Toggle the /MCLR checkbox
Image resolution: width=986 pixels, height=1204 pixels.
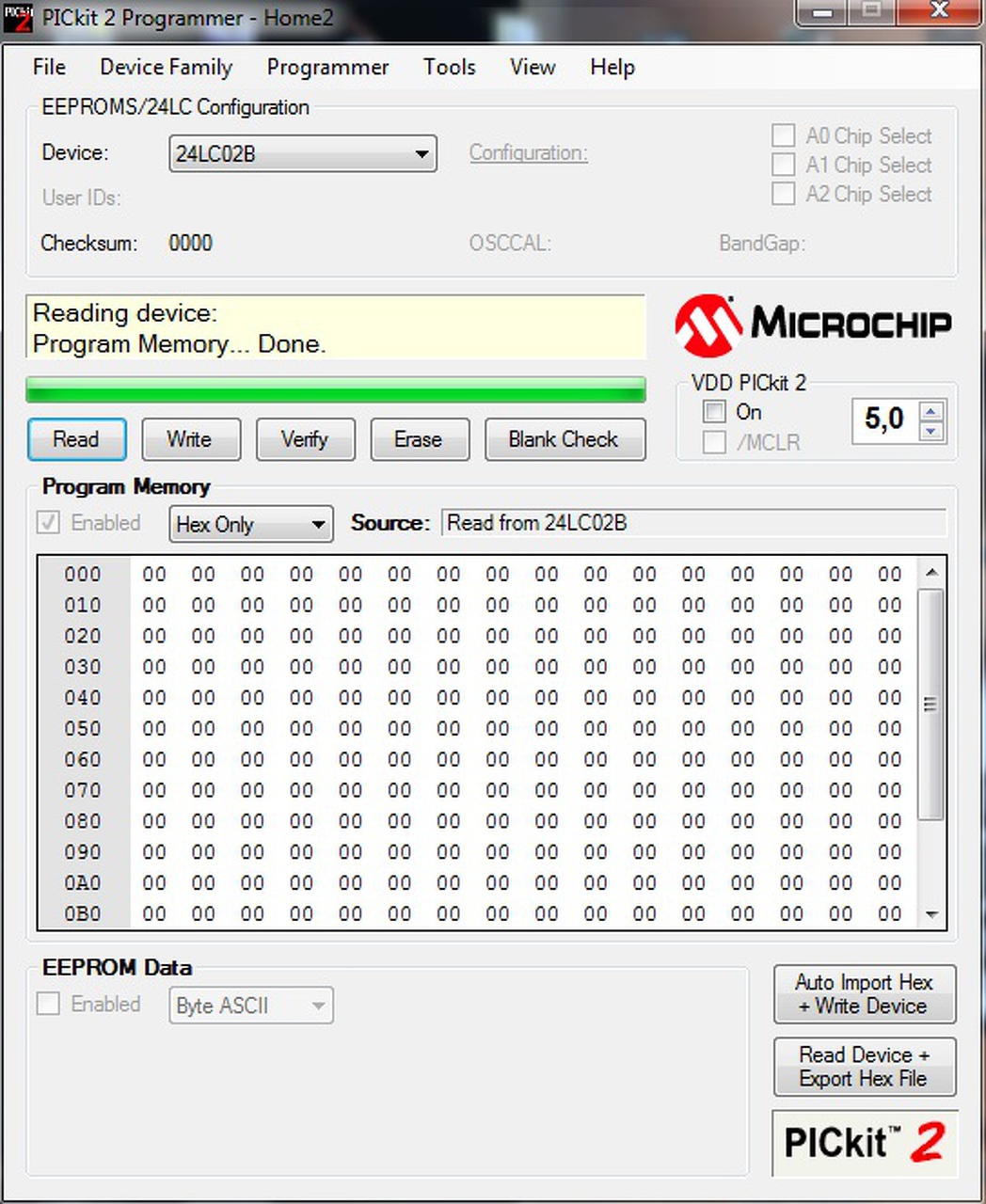pos(715,441)
